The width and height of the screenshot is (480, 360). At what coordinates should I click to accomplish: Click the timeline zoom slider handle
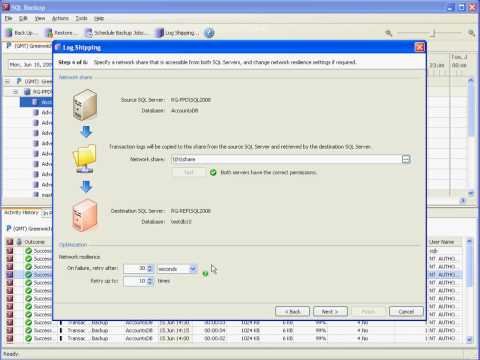pos(434,33)
